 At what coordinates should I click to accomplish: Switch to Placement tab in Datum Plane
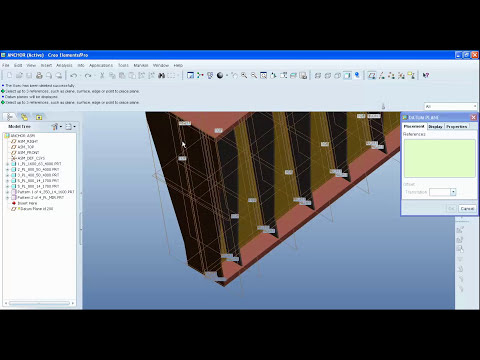coord(414,126)
